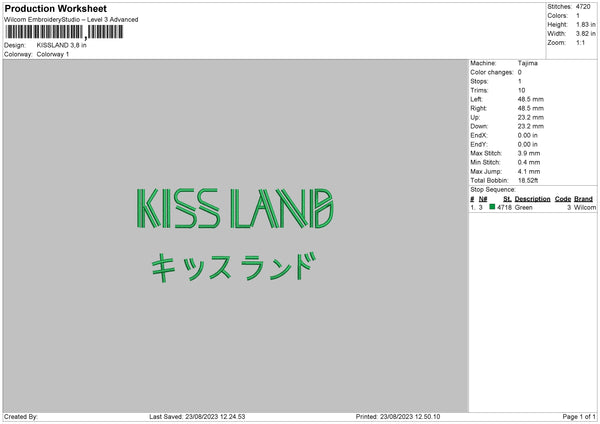This screenshot has height=424, width=600.
Task: Click the 'Last Saved: 23/08/2023' footer text
Action: (x=197, y=417)
